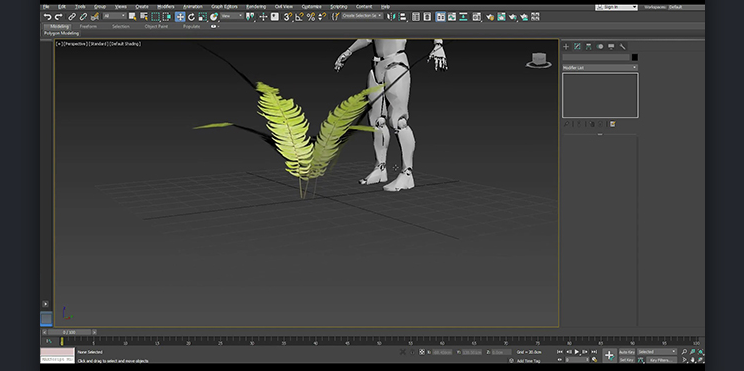744x371 pixels.
Task: Open the Tools menu
Action: pos(80,7)
